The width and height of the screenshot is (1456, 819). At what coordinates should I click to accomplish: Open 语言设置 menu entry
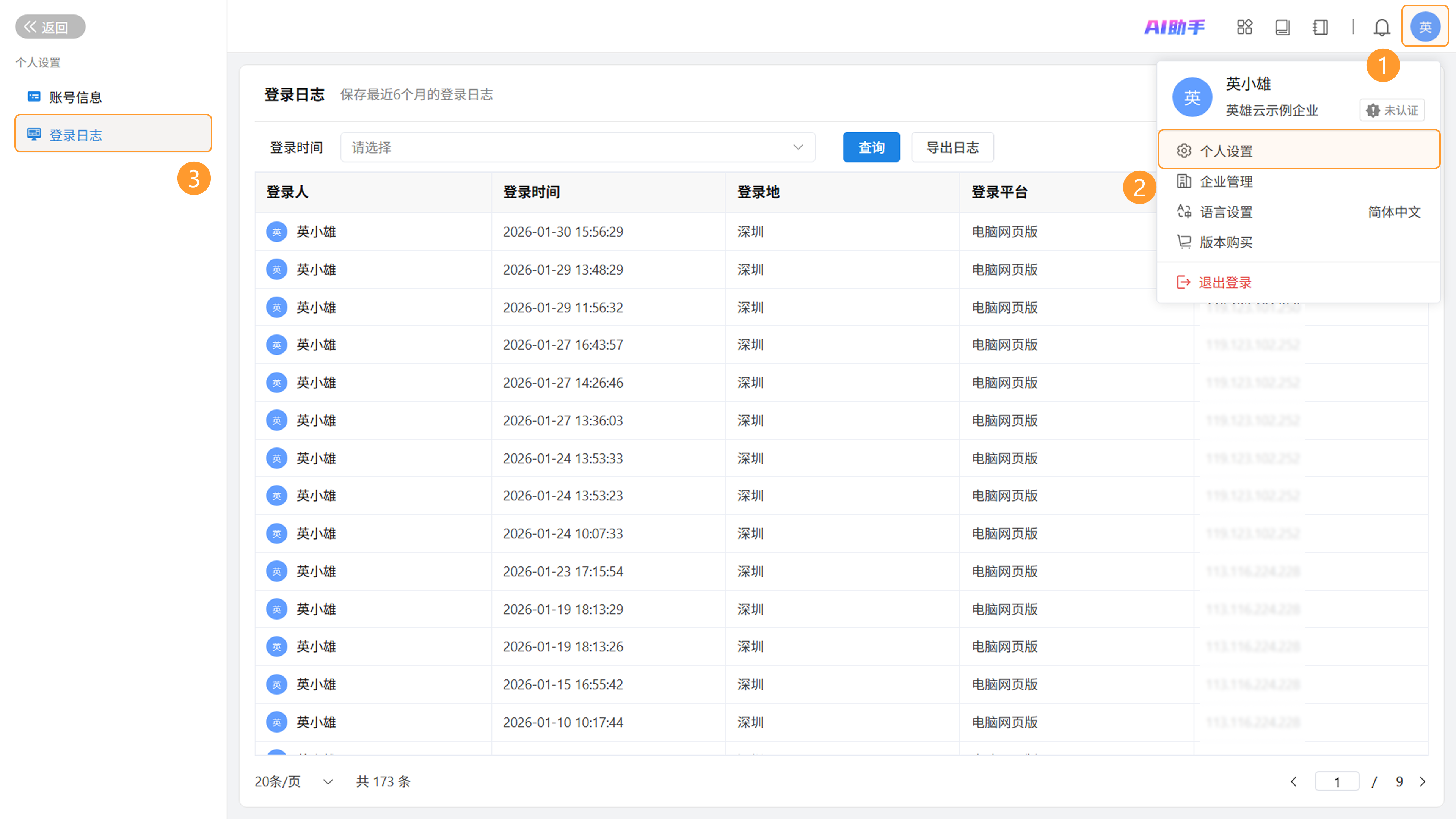click(x=1225, y=212)
